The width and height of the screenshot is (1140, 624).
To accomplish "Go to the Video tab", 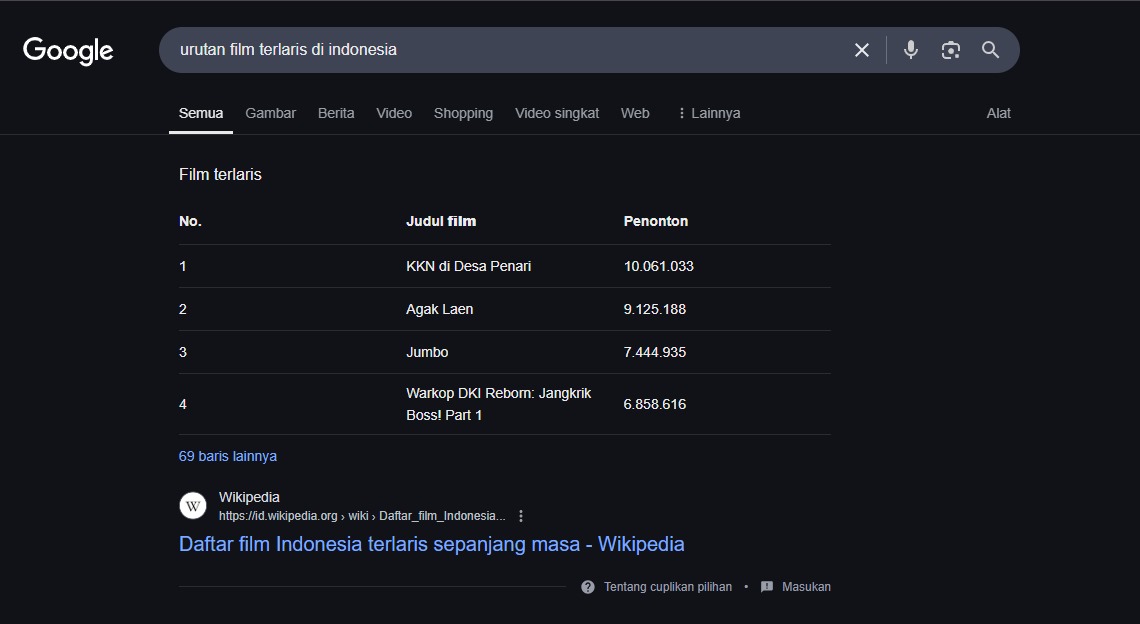I will pyautogui.click(x=394, y=113).
